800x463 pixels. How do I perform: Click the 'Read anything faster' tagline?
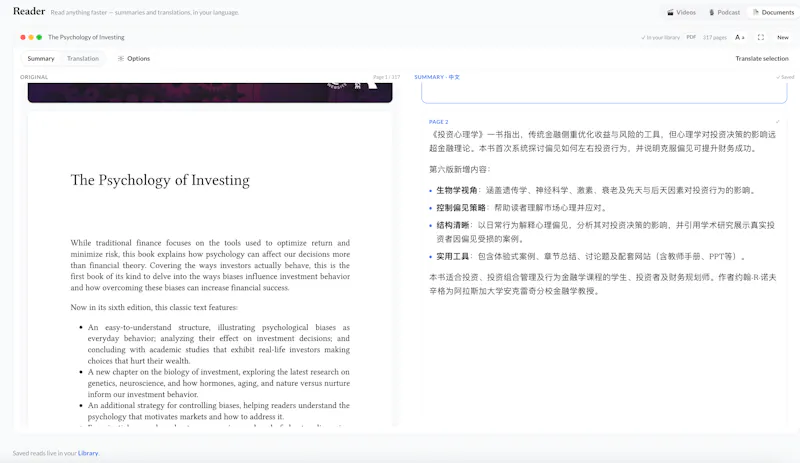144,12
